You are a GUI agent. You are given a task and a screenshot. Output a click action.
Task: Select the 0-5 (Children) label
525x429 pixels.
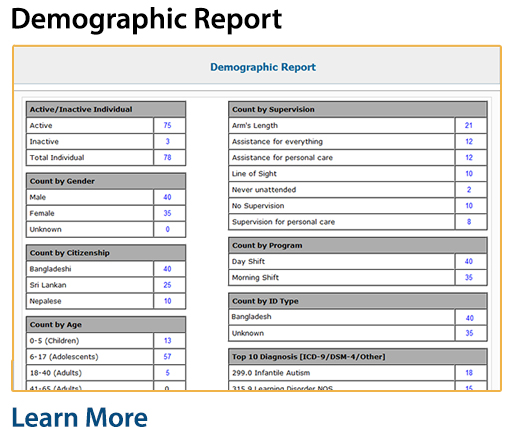click(x=54, y=341)
